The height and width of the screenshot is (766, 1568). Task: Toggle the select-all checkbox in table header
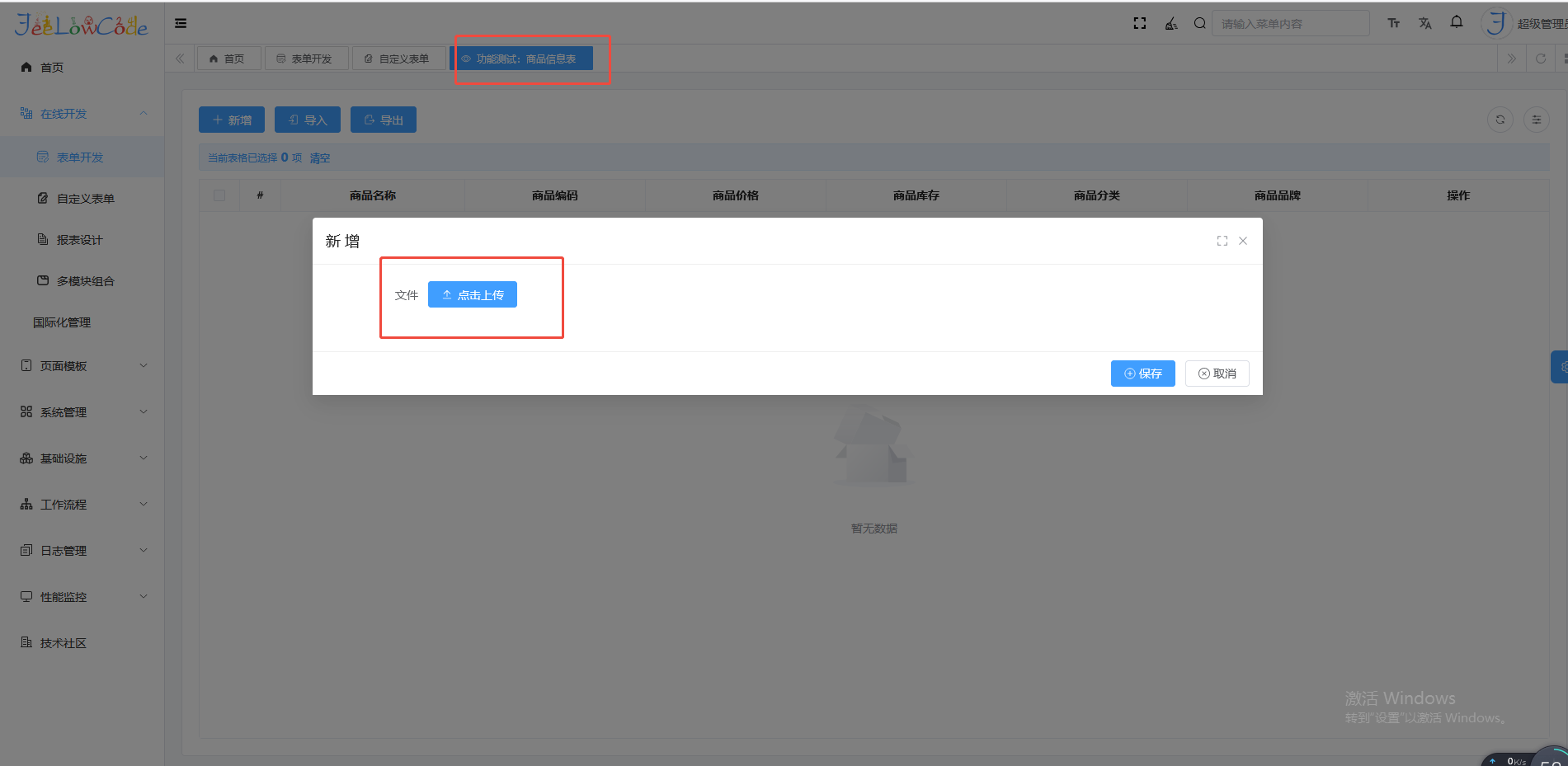(219, 195)
